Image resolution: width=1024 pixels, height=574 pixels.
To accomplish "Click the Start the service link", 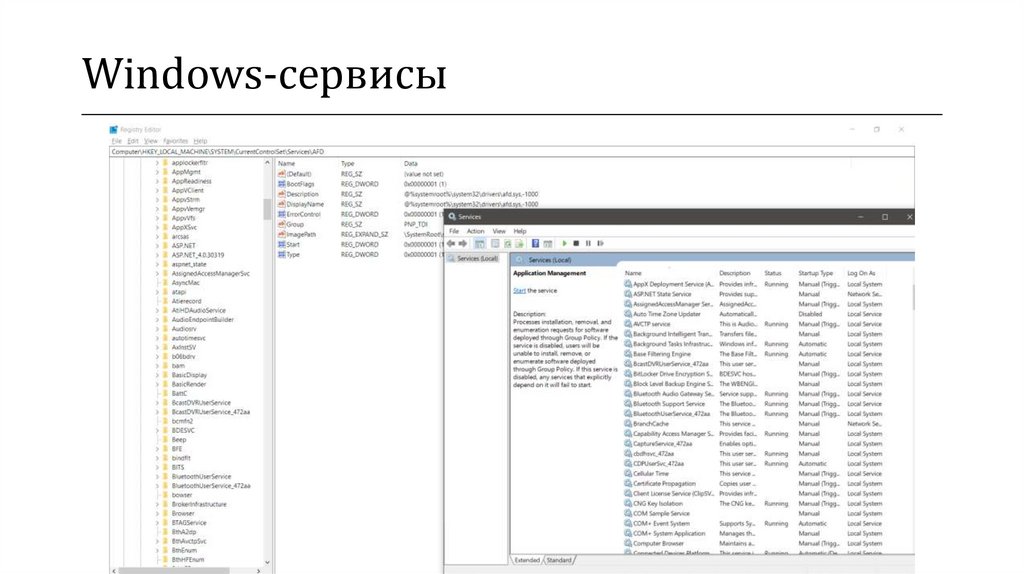I will (519, 290).
